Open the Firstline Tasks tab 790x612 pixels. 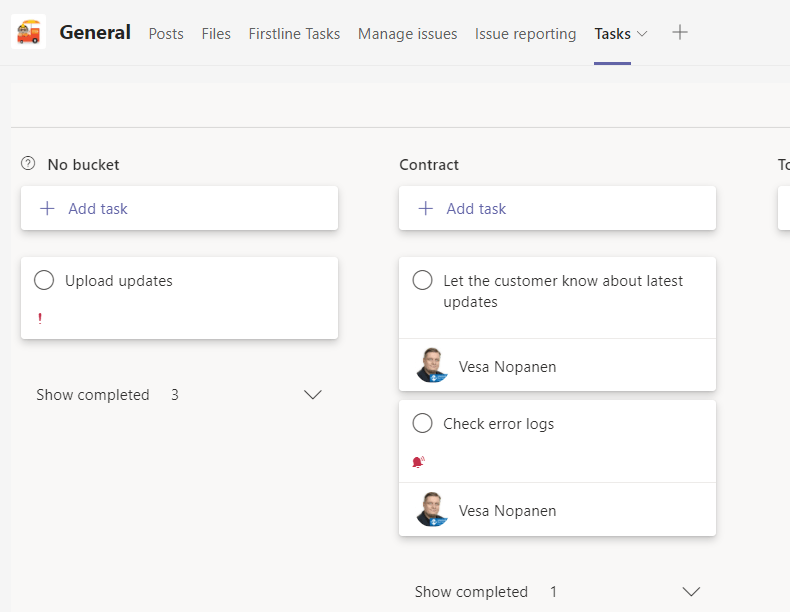(x=294, y=34)
